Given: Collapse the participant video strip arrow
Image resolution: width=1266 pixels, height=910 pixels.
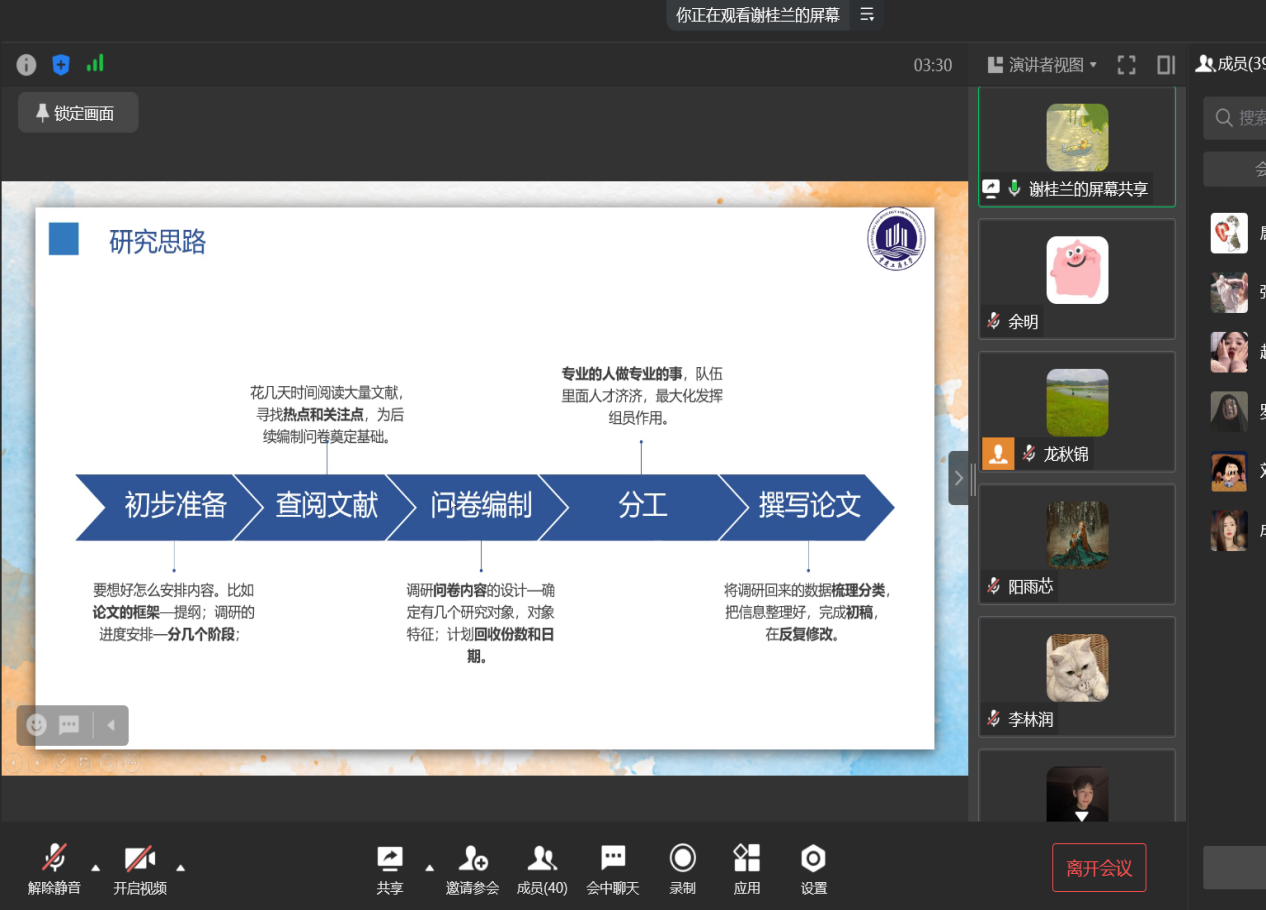Looking at the screenshot, I should tap(958, 477).
